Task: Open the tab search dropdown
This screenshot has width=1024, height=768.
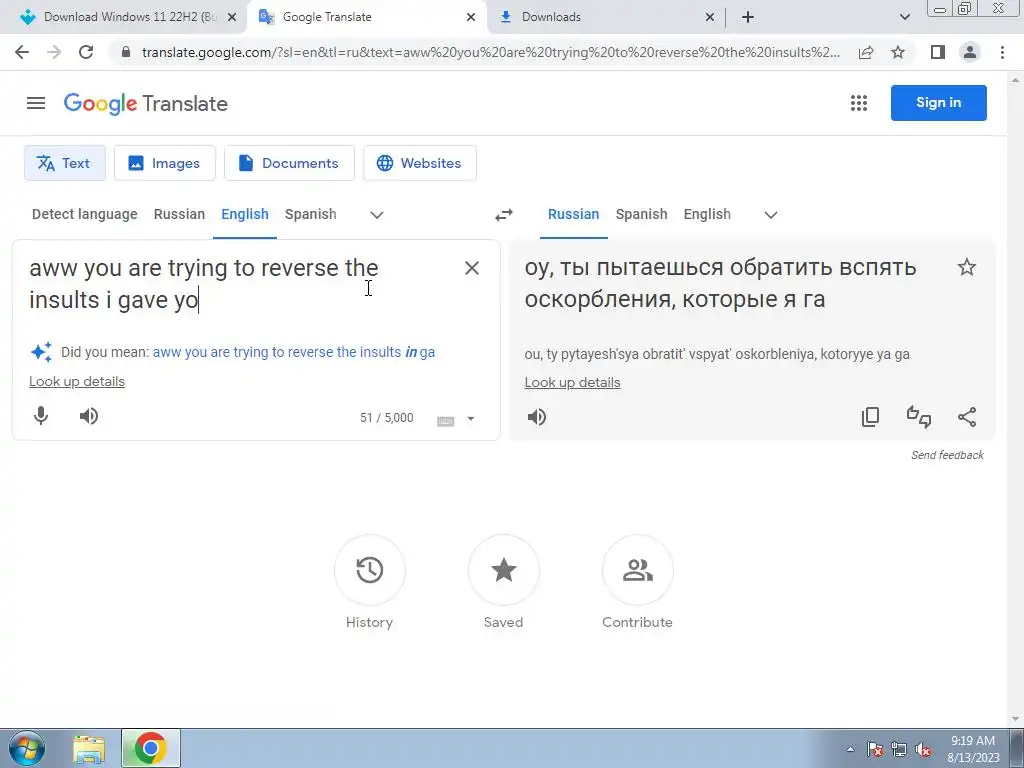Action: pos(904,18)
